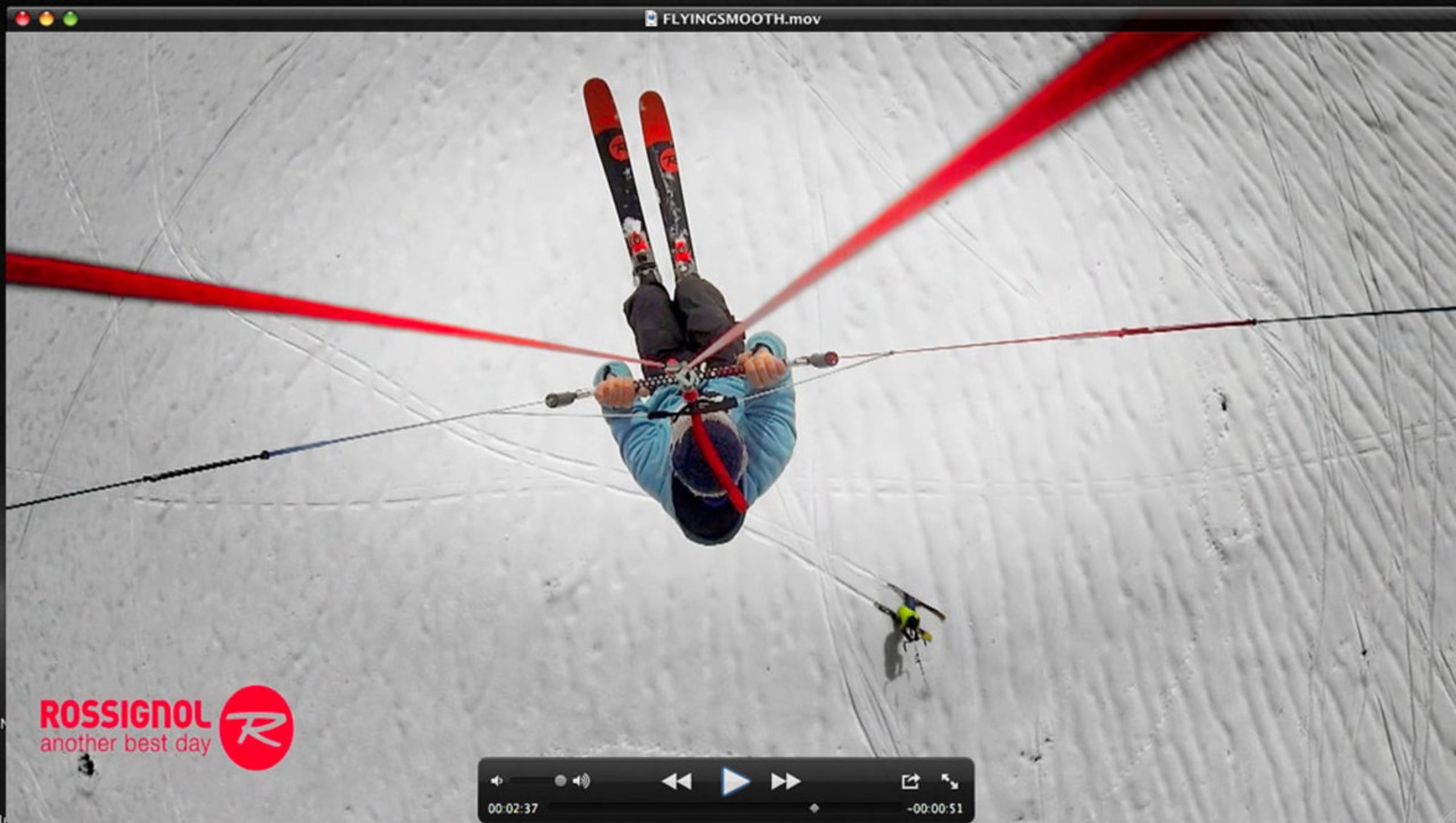The height and width of the screenshot is (823, 1456).
Task: Minimize the window with the yellow button
Action: pos(46,19)
